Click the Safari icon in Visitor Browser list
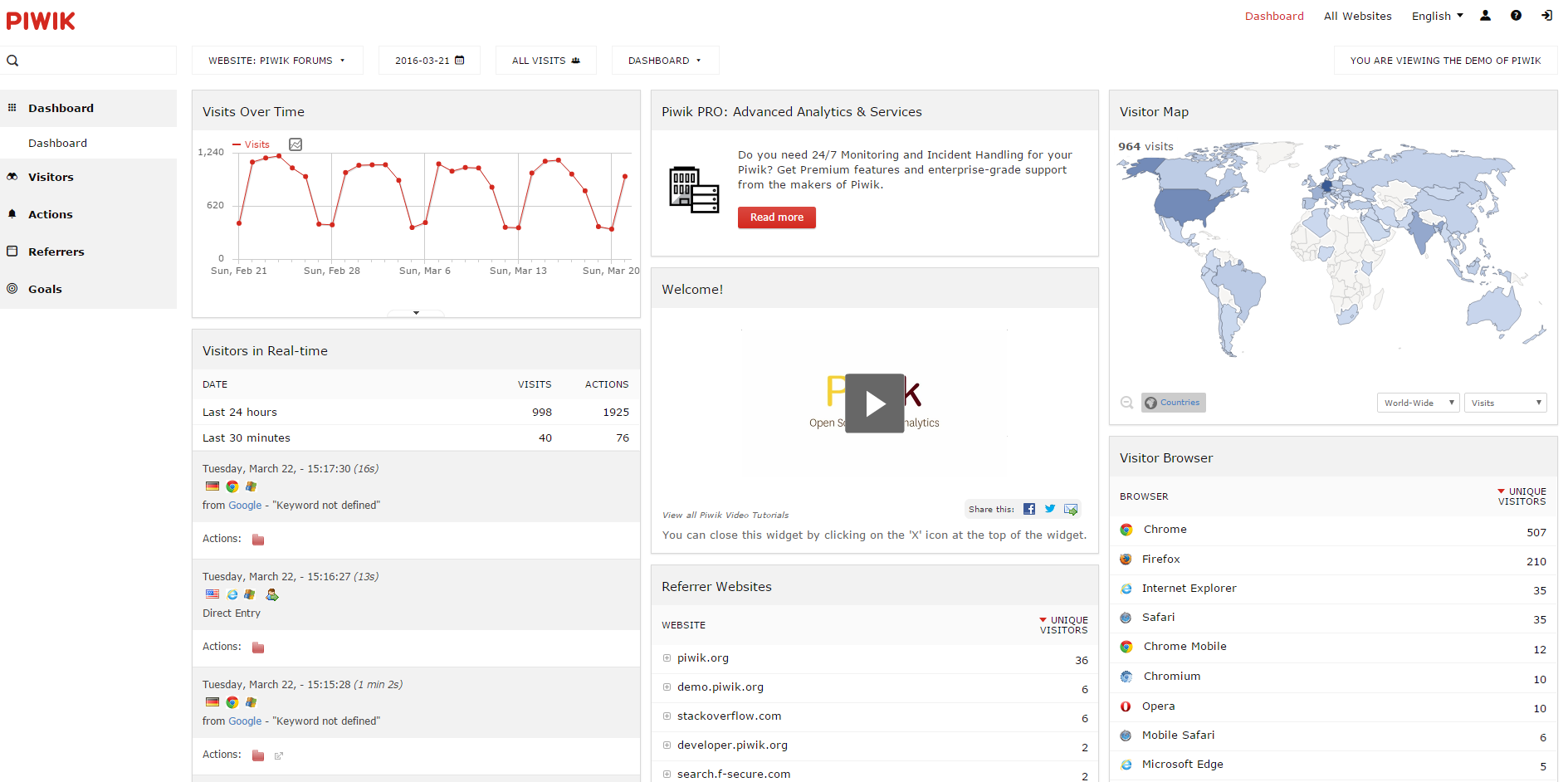The height and width of the screenshot is (782, 1568). [1126, 618]
